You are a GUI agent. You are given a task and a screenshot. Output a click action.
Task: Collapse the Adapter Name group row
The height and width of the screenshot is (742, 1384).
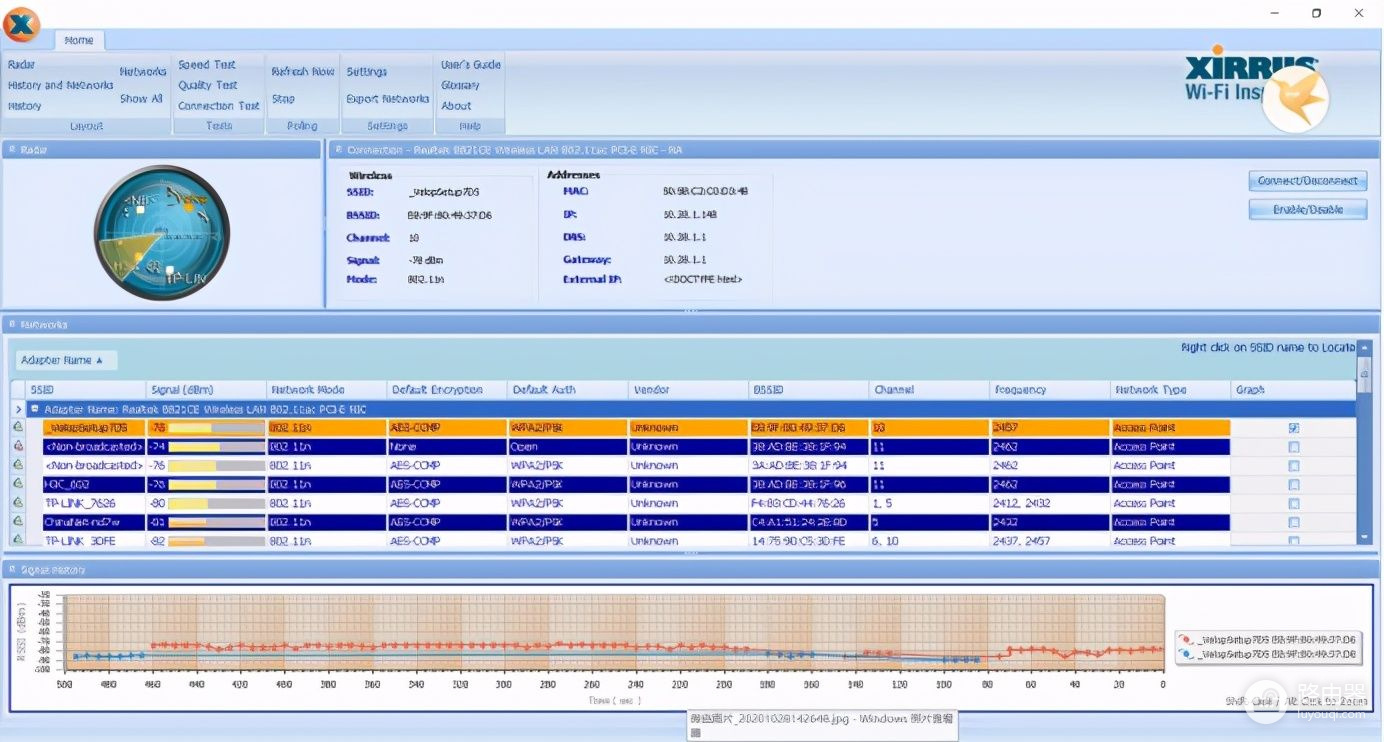click(x=35, y=409)
